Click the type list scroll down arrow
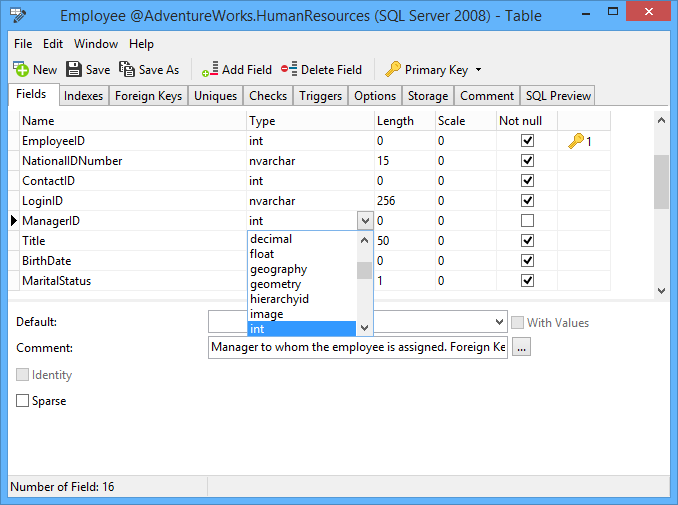This screenshot has width=678, height=505. coord(365,328)
